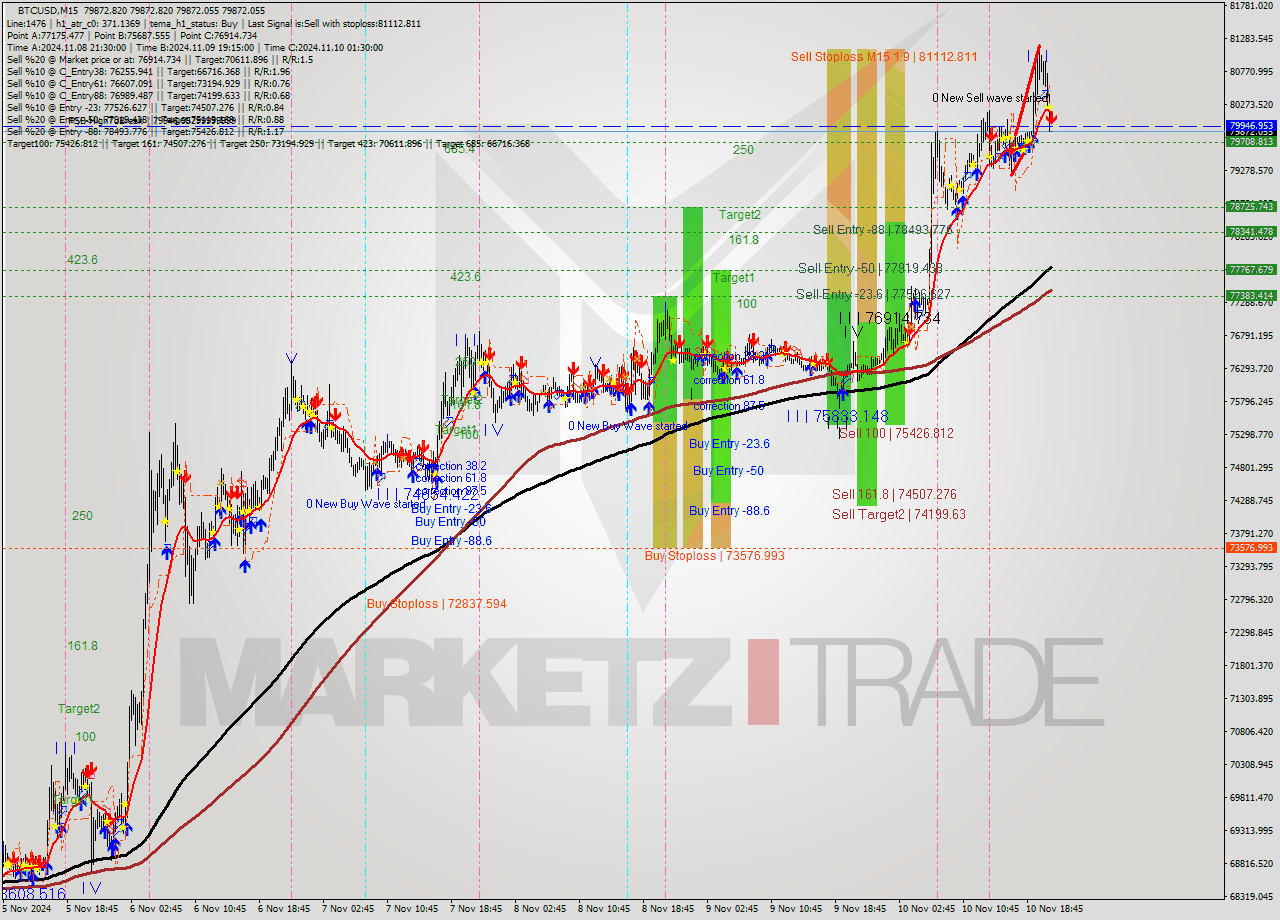Click the 'Buy Entry -23.6' label near 9 Nov
This screenshot has height=920, width=1280.
click(x=729, y=444)
